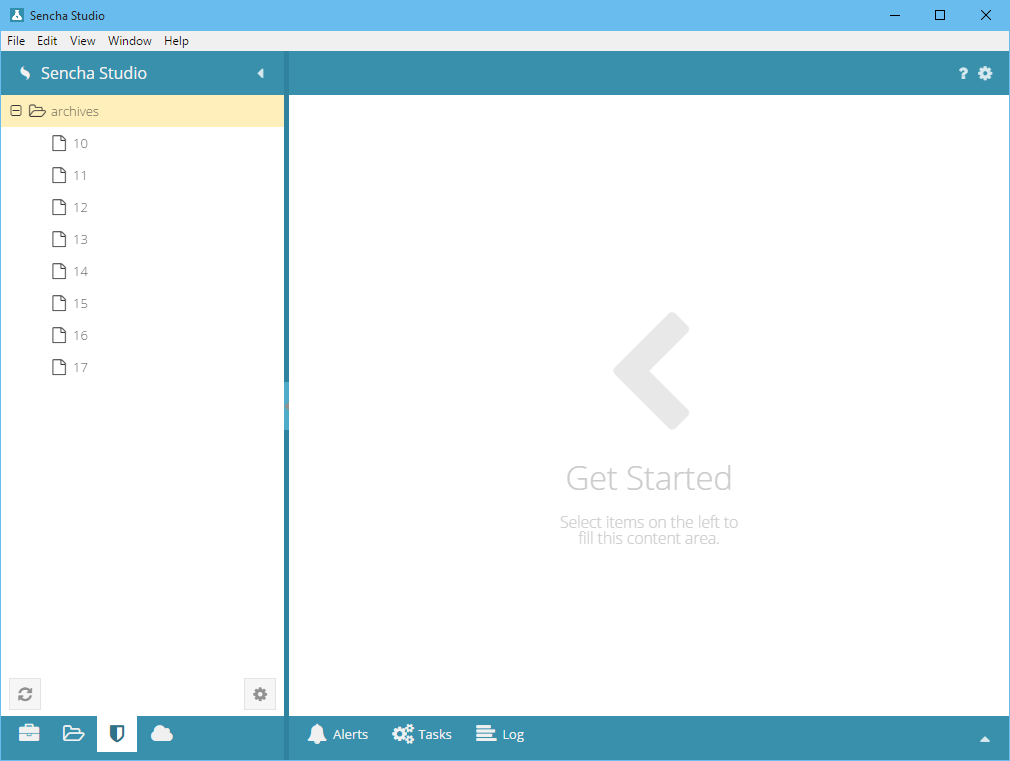Viewport: 1010px width, 761px height.
Task: Show Alerts panel
Action: point(338,734)
